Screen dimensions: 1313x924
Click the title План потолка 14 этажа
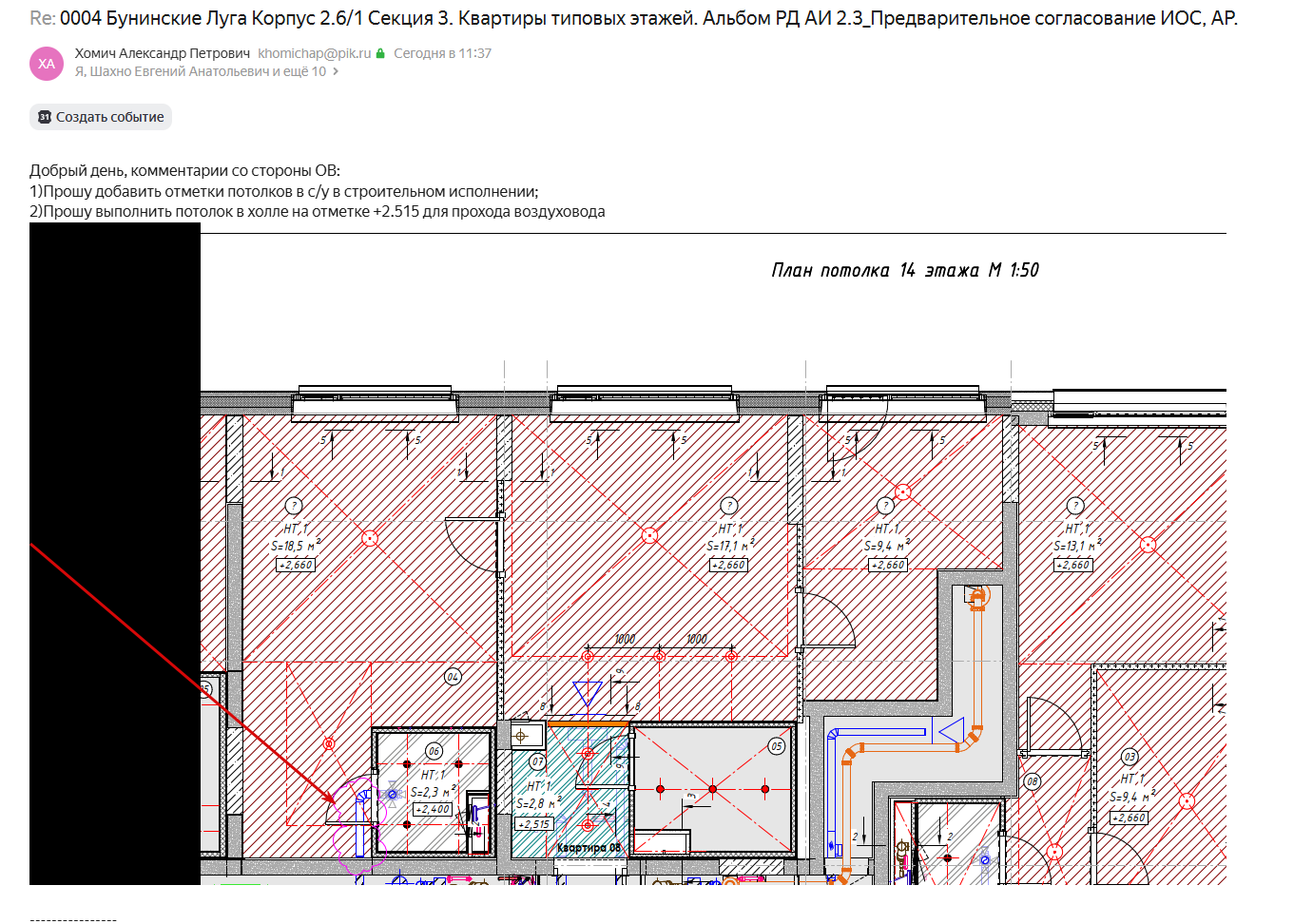[x=905, y=270]
